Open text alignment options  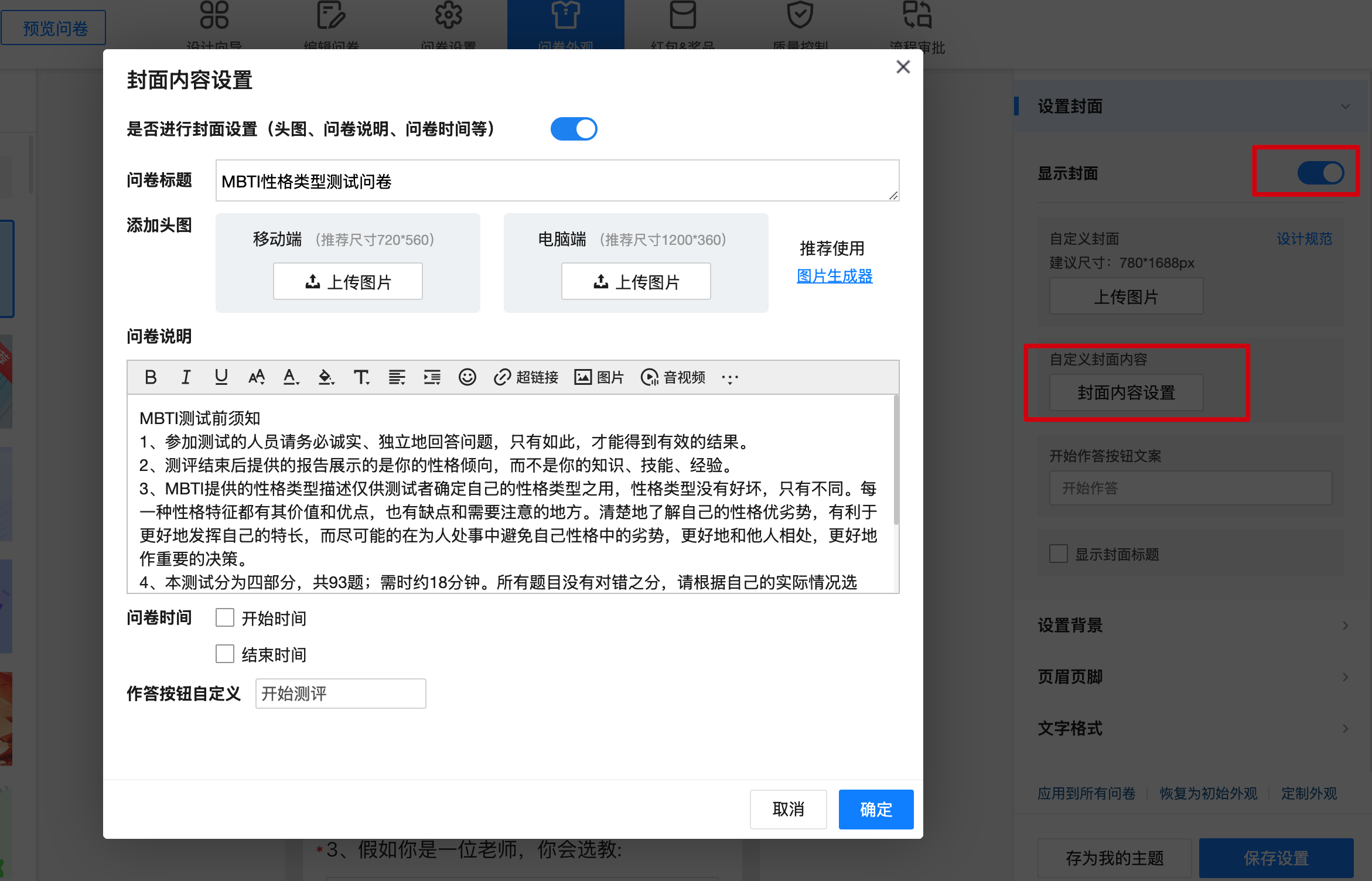[x=397, y=377]
